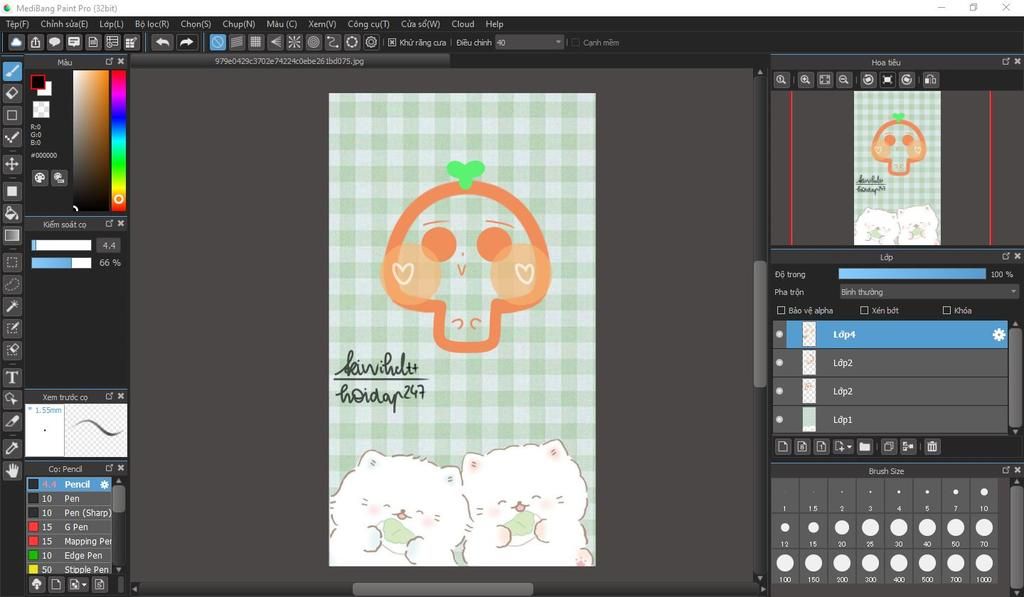The height and width of the screenshot is (597, 1024).
Task: Select the Edge Pen brush
Action: click(69, 555)
